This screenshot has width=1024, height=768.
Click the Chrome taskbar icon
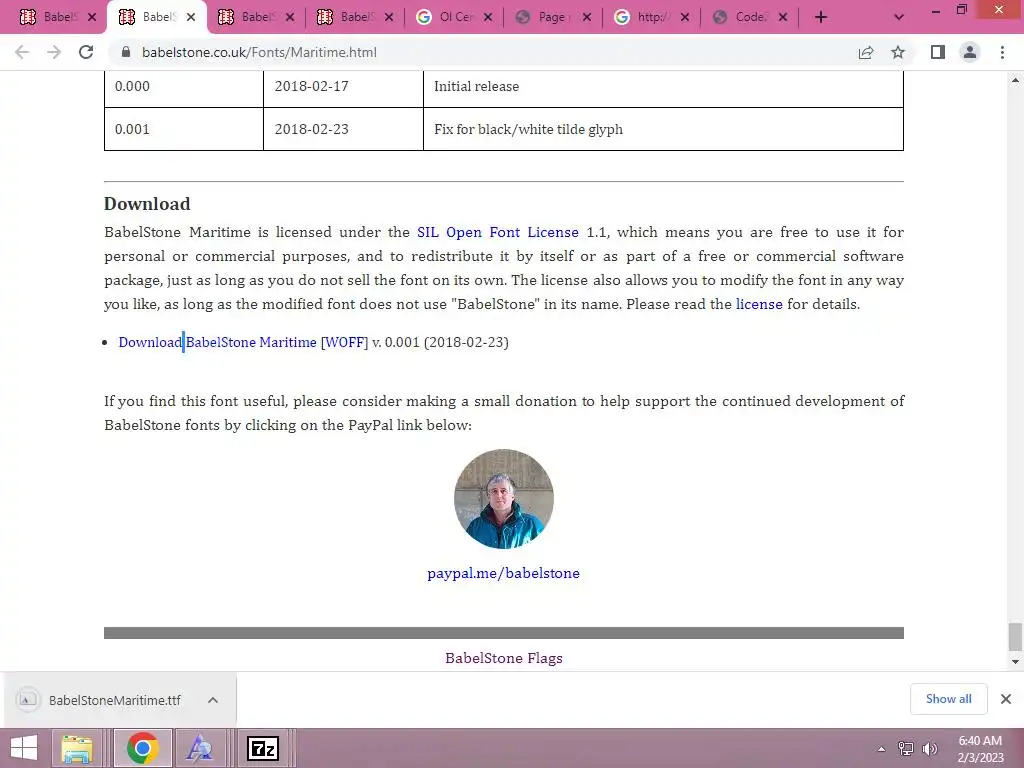pyautogui.click(x=143, y=748)
